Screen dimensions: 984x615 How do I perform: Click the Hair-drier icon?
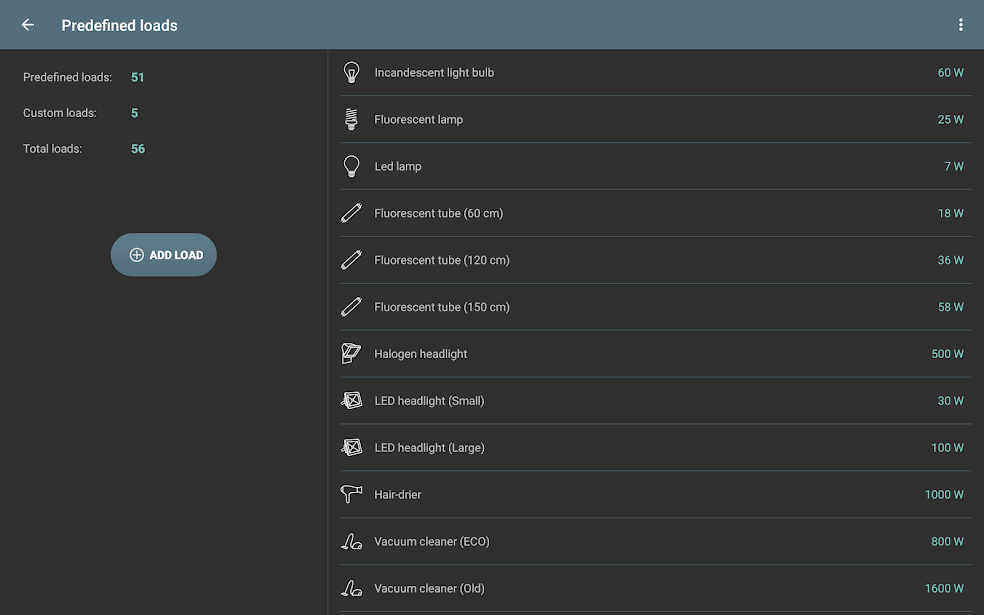[x=351, y=494]
